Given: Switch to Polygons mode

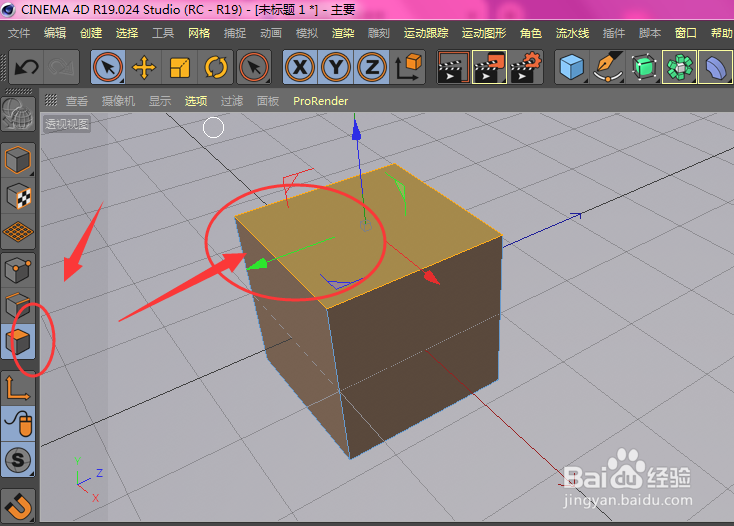Looking at the screenshot, I should click(x=18, y=342).
